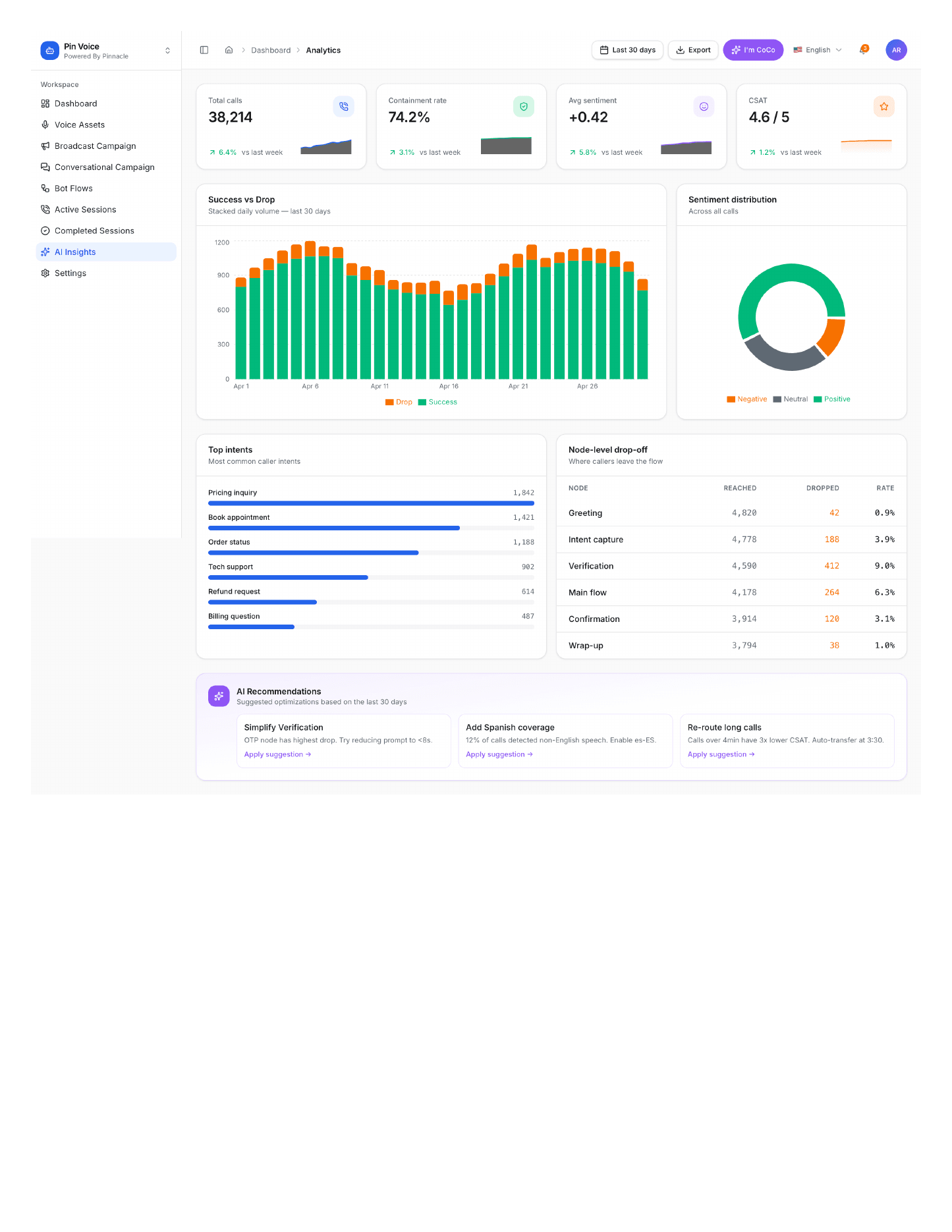The image size is (952, 1232).
Task: Open Voice Assets in sidebar
Action: (106, 125)
